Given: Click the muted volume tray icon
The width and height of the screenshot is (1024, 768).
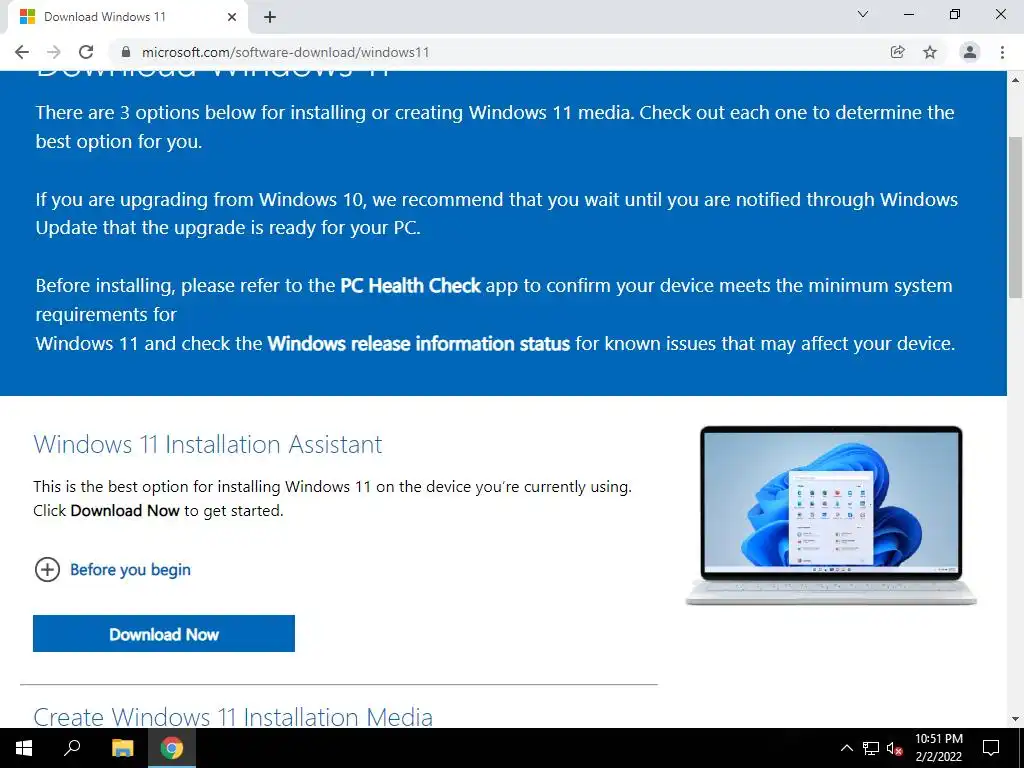Looking at the screenshot, I should (x=895, y=748).
